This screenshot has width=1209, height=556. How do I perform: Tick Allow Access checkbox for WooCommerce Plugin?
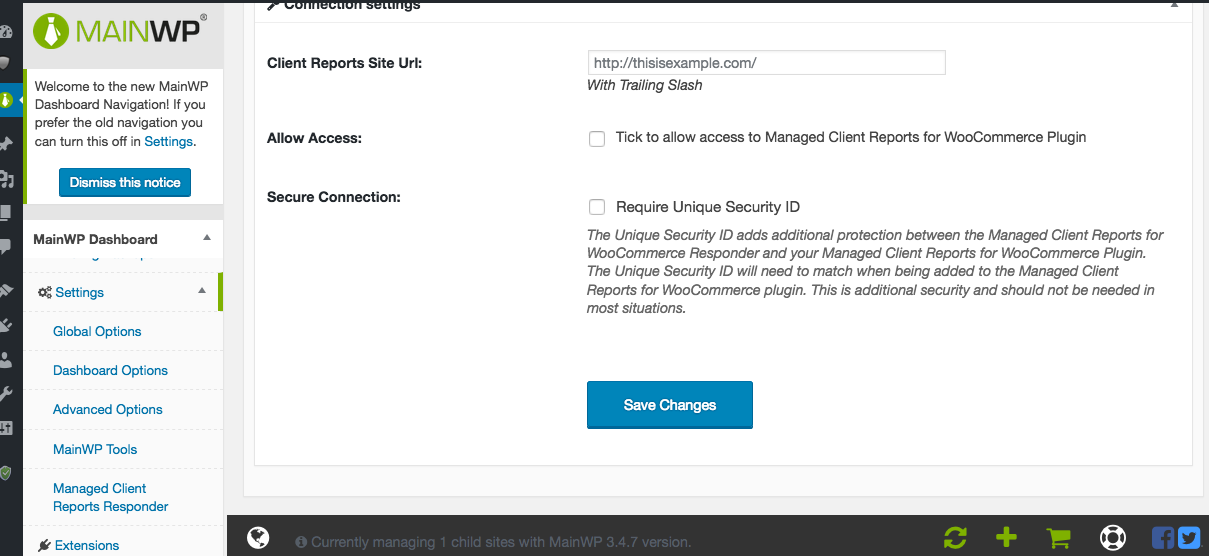pos(597,139)
